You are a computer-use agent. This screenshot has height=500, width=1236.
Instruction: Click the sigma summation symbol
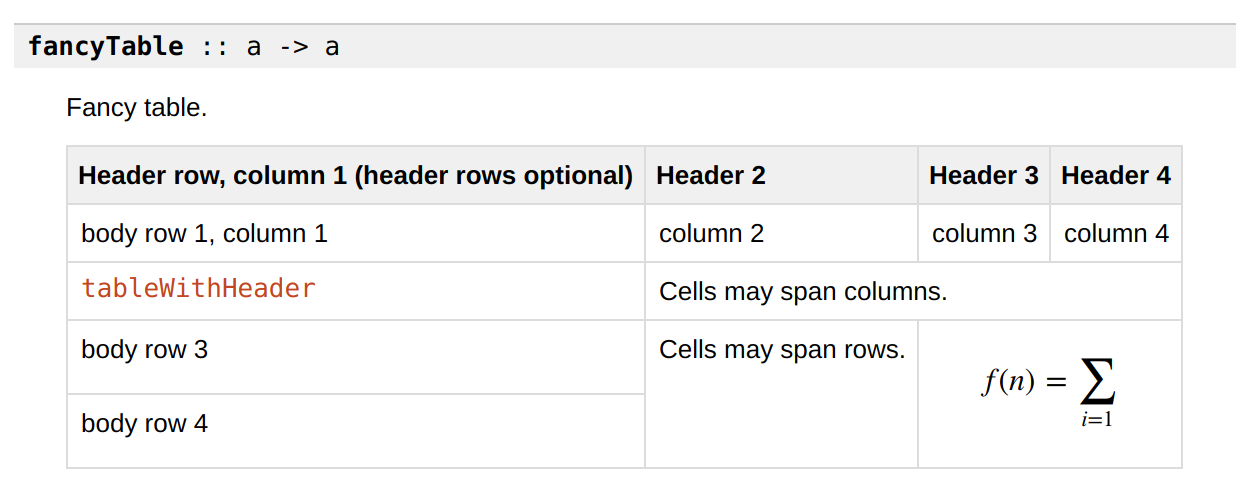[1097, 381]
